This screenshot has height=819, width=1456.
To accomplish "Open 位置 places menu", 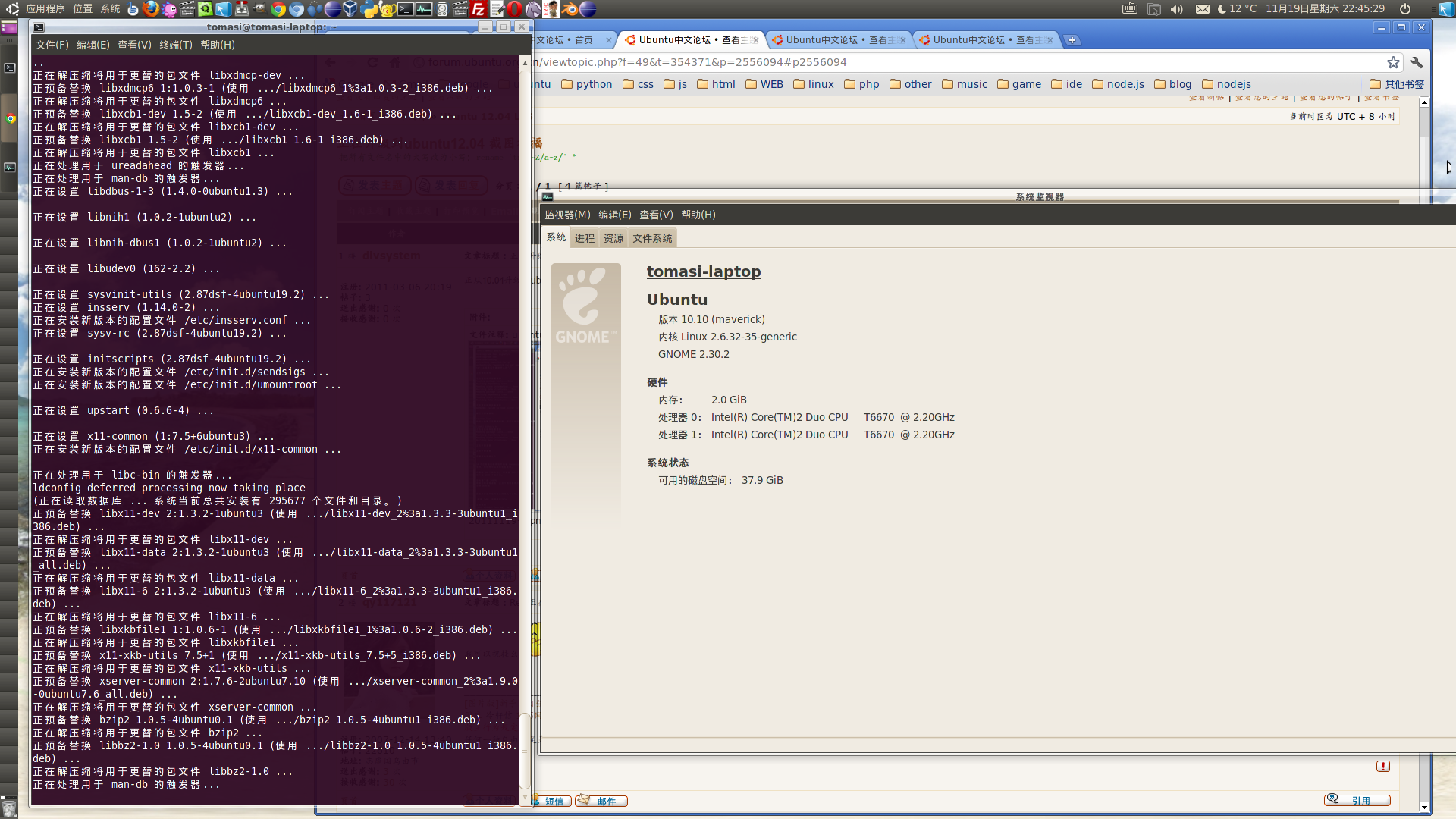I will [x=83, y=9].
